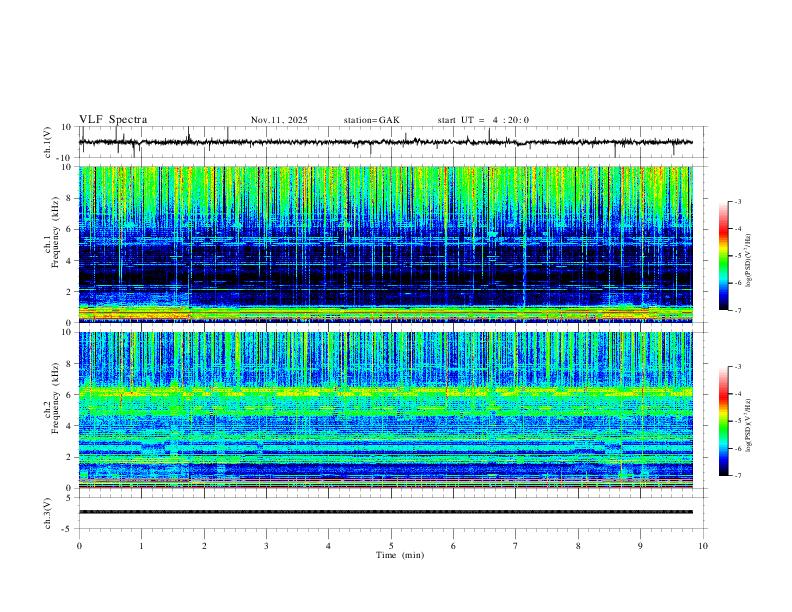Select the "ch.3(V)" axis label

click(x=48, y=513)
